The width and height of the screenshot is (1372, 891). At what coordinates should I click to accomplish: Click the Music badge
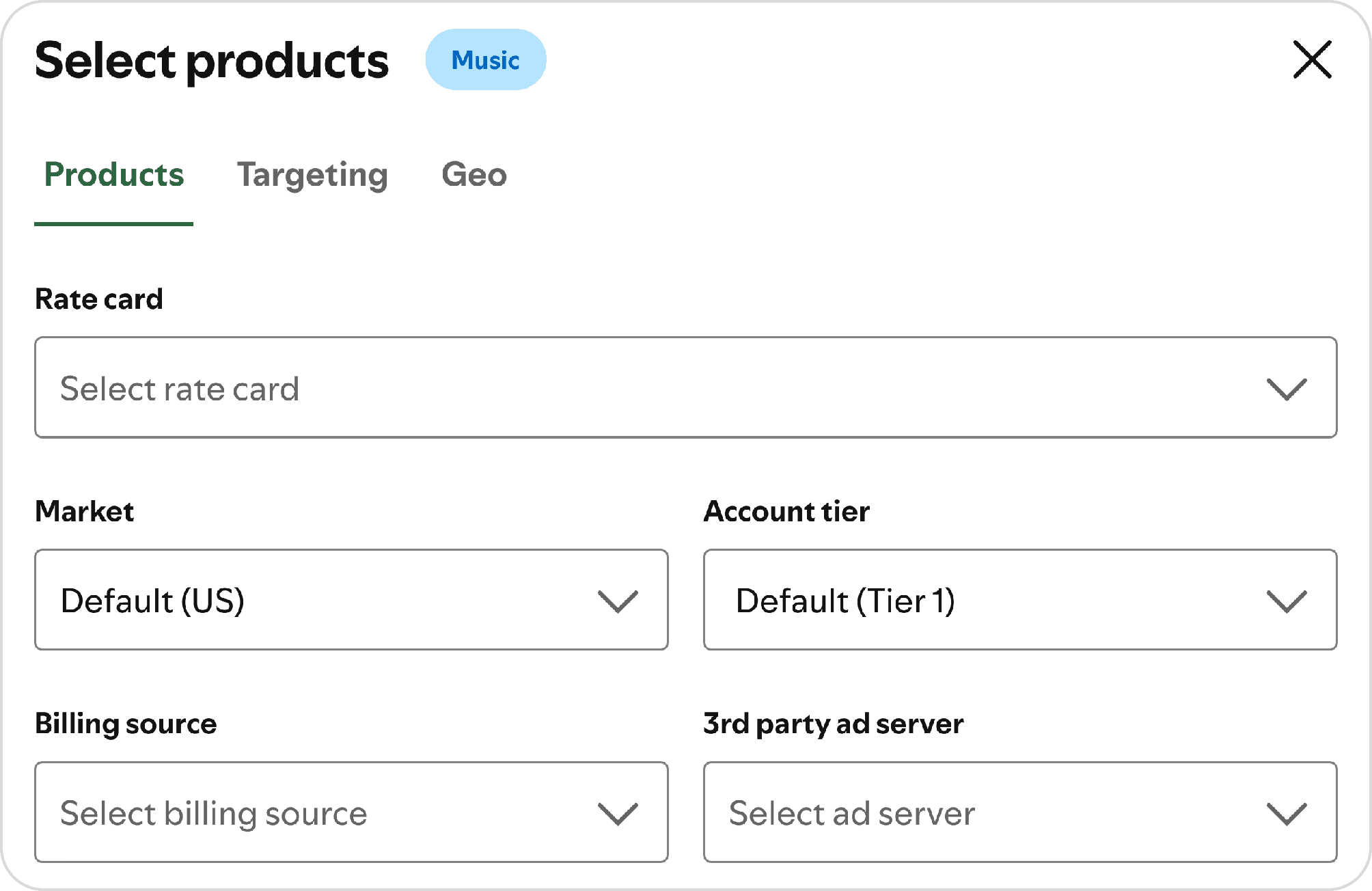pyautogui.click(x=485, y=60)
